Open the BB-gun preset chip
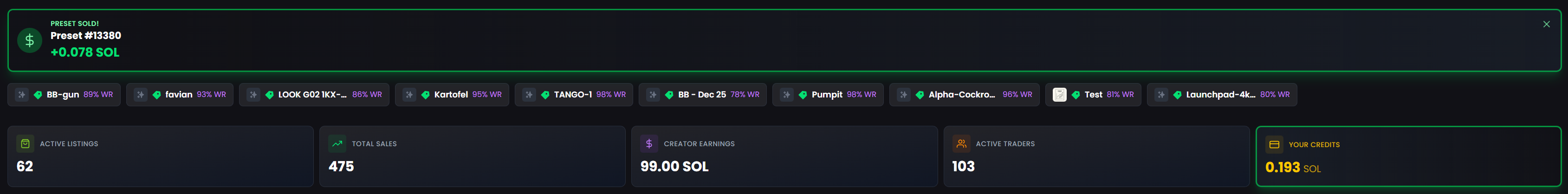This screenshot has width=1568, height=194. coord(63,95)
